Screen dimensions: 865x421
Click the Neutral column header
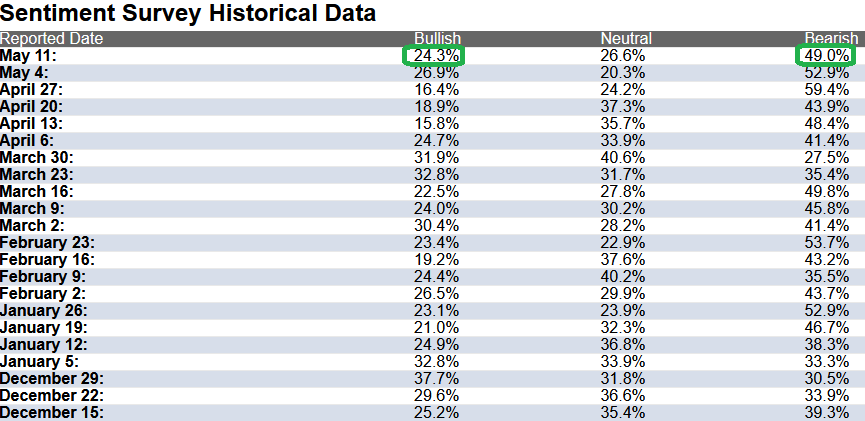coord(626,39)
